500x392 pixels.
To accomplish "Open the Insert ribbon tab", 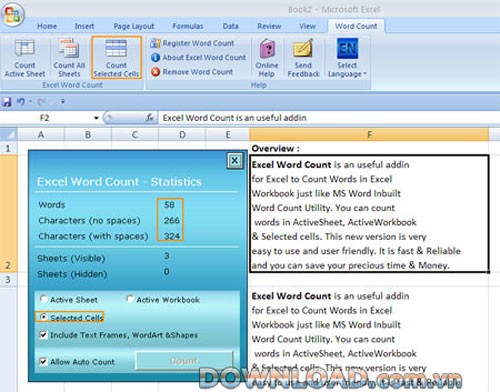I will (84, 26).
